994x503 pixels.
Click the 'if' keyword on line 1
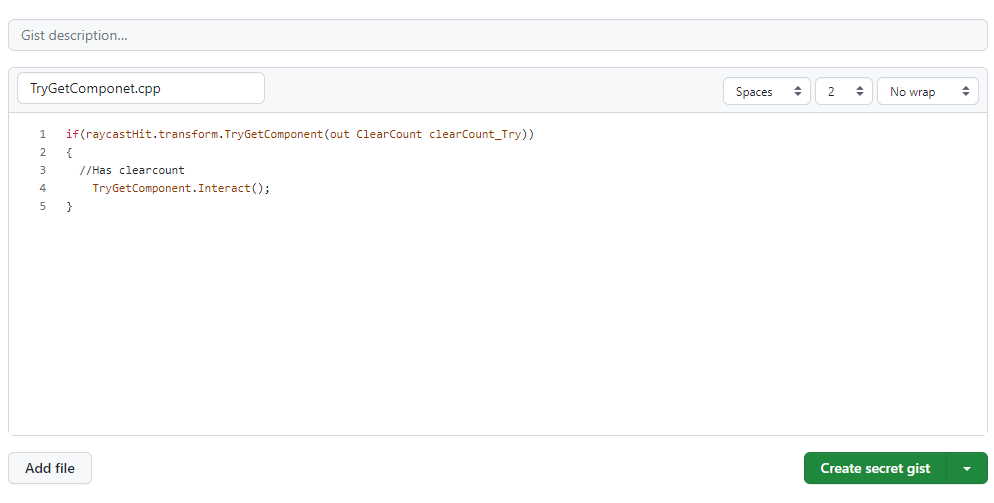click(72, 134)
